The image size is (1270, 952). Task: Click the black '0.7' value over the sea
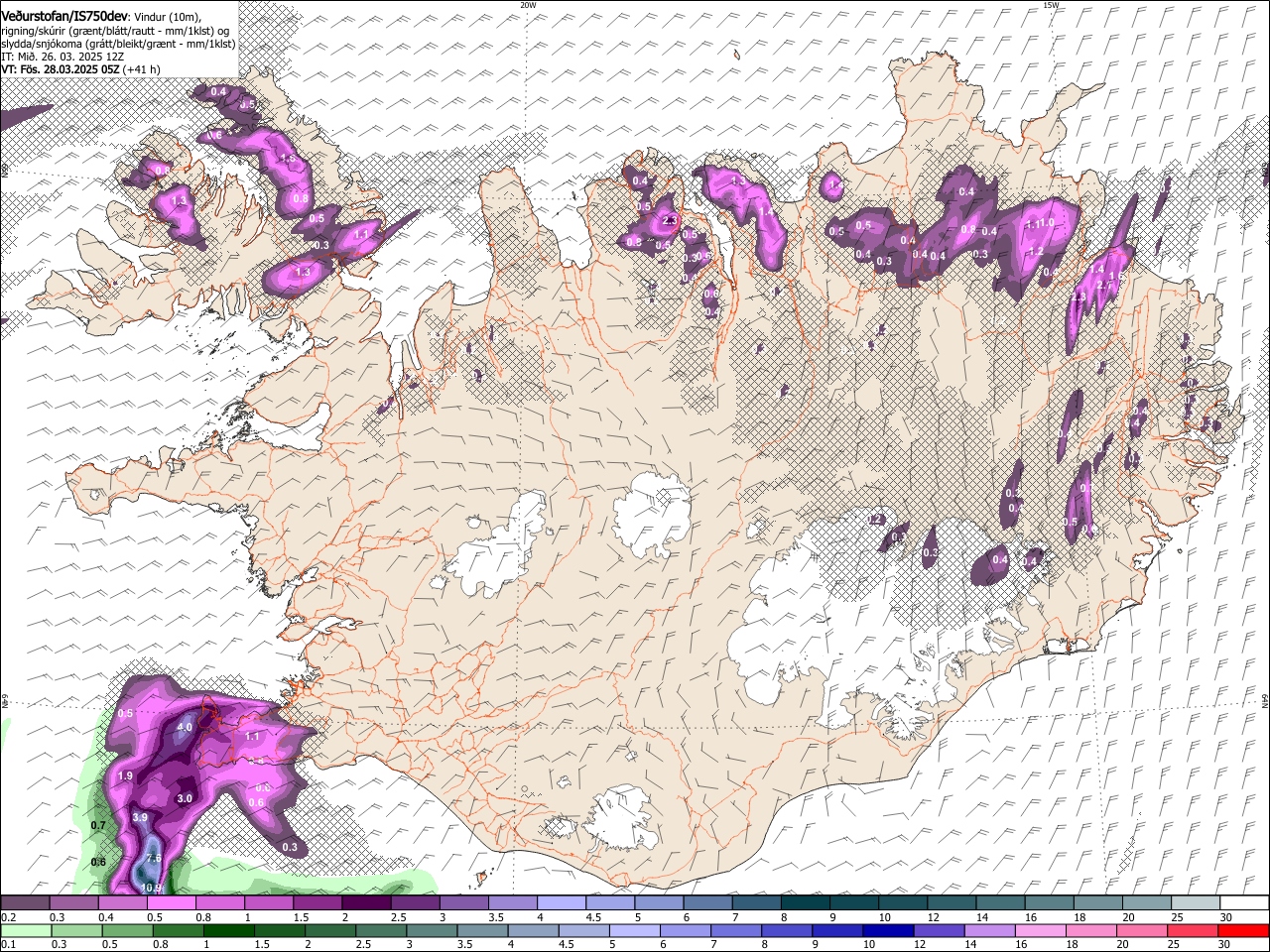98,825
